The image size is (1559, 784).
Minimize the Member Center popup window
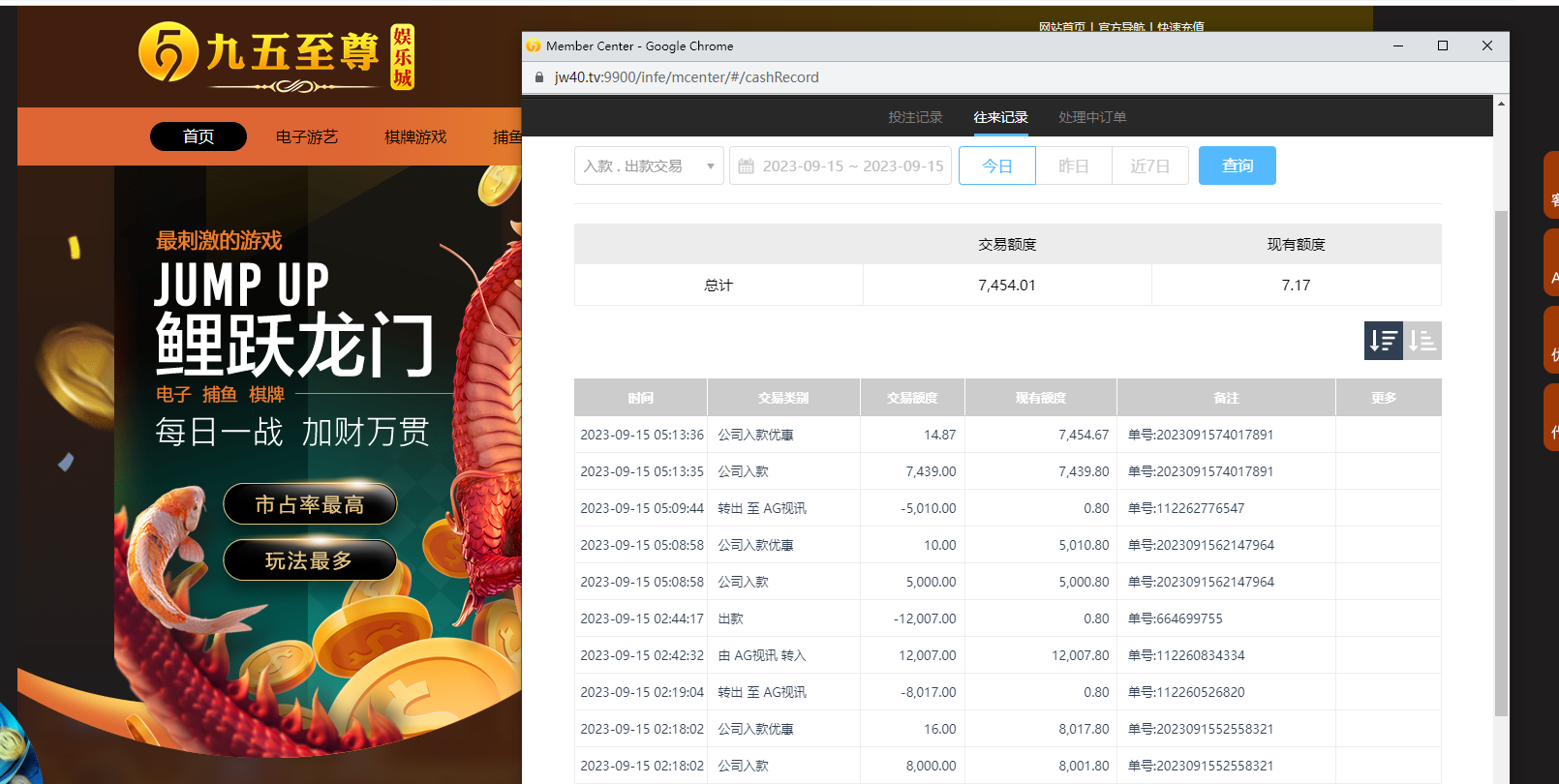coord(1397,45)
